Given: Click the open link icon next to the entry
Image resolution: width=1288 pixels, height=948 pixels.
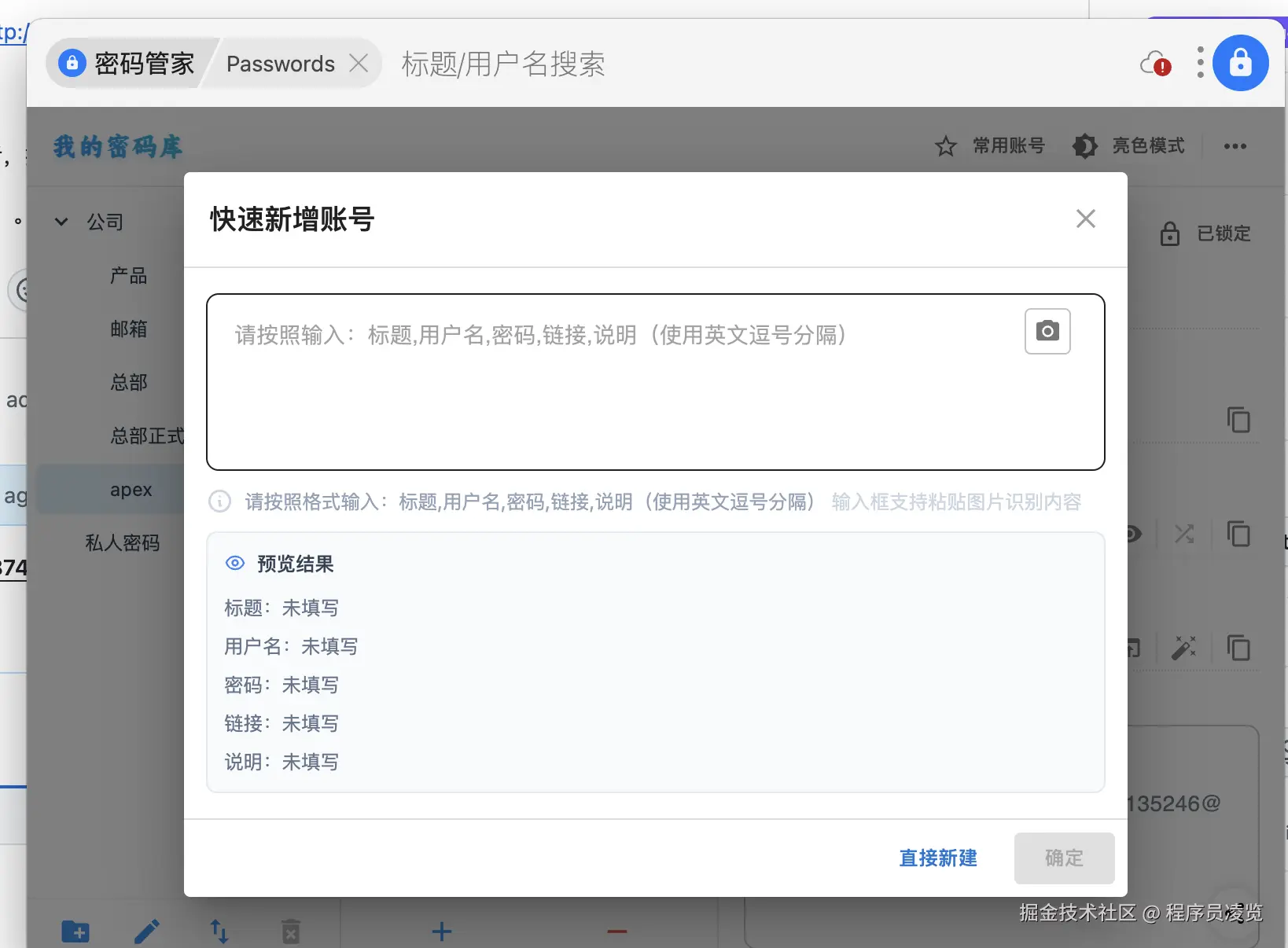Looking at the screenshot, I should click(x=1132, y=648).
